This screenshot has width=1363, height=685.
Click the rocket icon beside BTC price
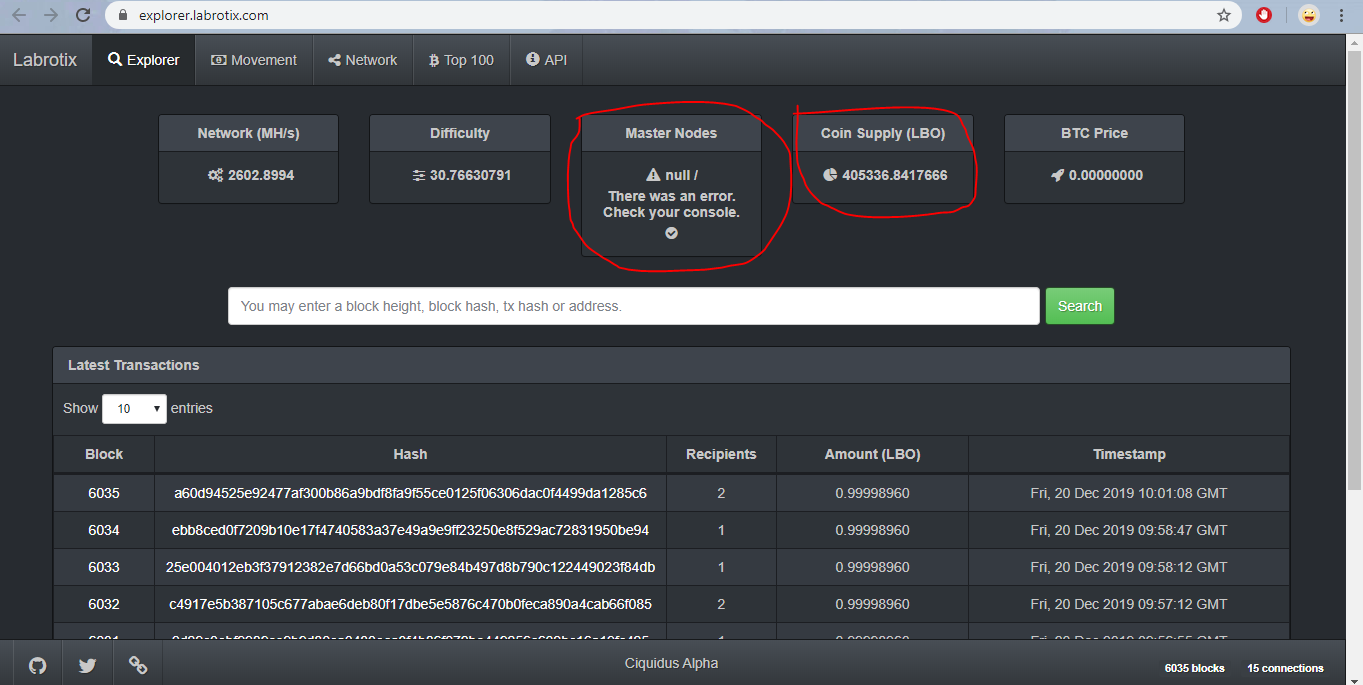[1057, 175]
